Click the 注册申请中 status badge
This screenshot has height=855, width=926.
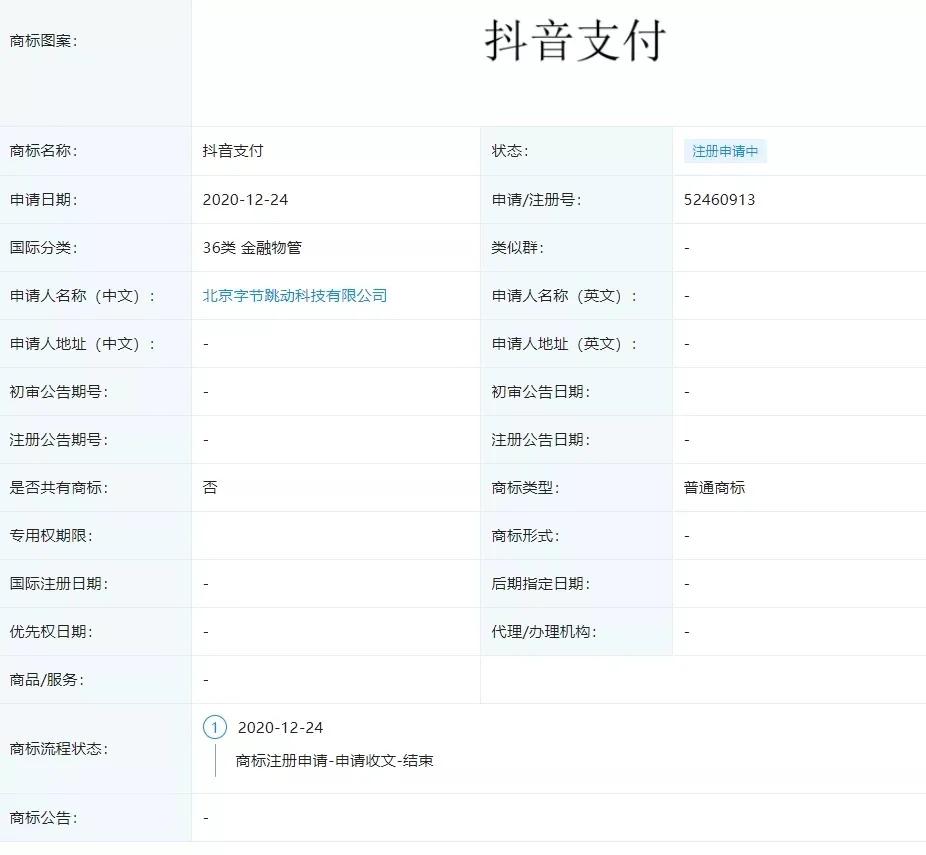point(725,152)
